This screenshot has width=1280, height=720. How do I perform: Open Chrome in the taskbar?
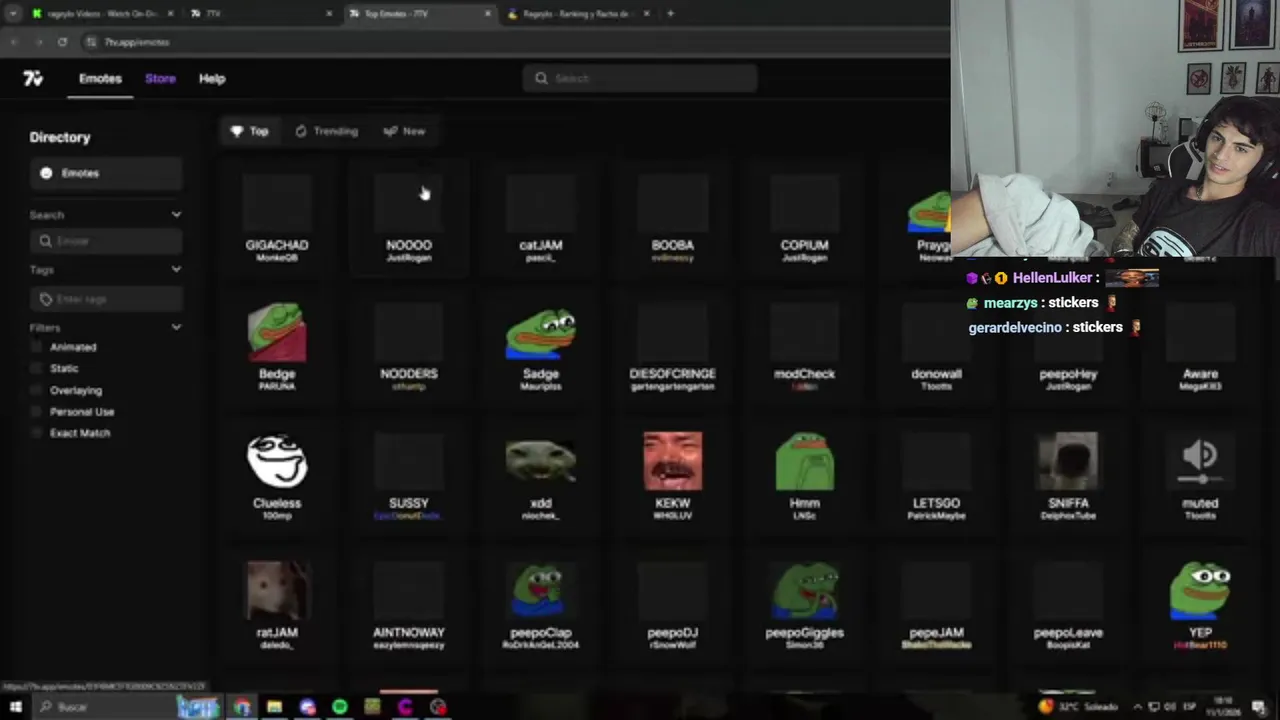tap(242, 707)
